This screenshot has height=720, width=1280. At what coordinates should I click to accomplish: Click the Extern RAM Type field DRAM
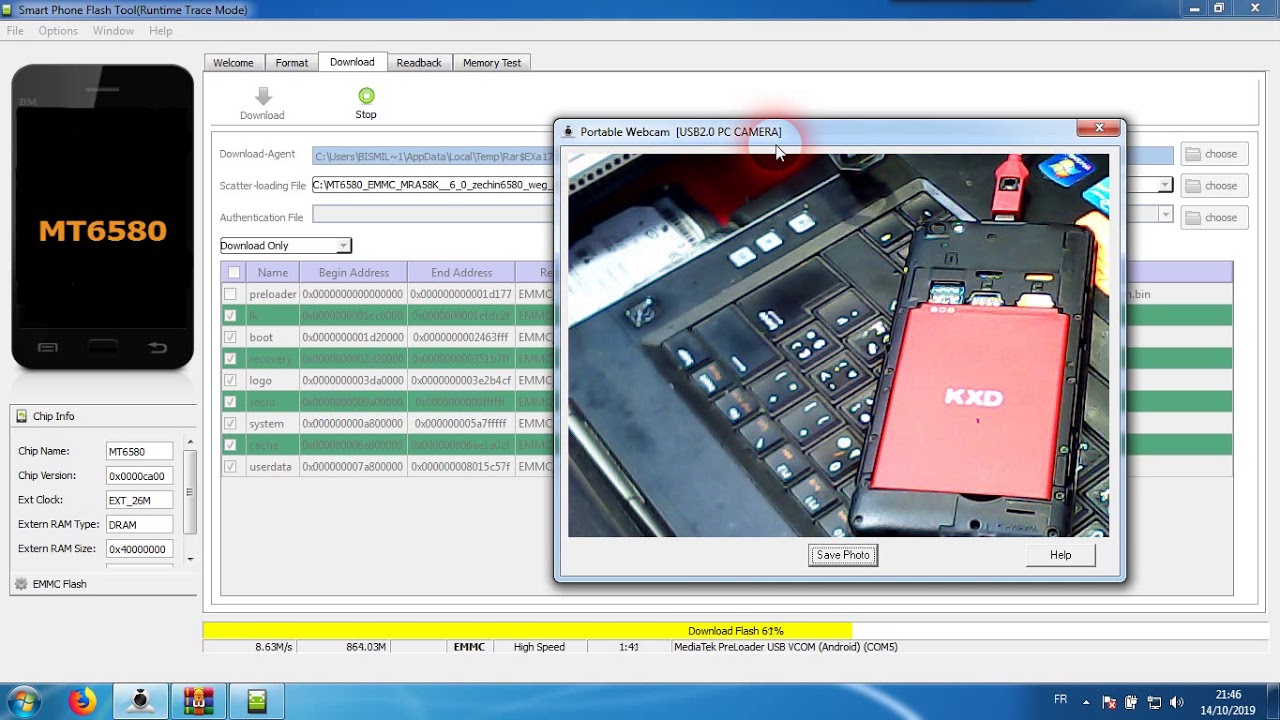pyautogui.click(x=140, y=524)
